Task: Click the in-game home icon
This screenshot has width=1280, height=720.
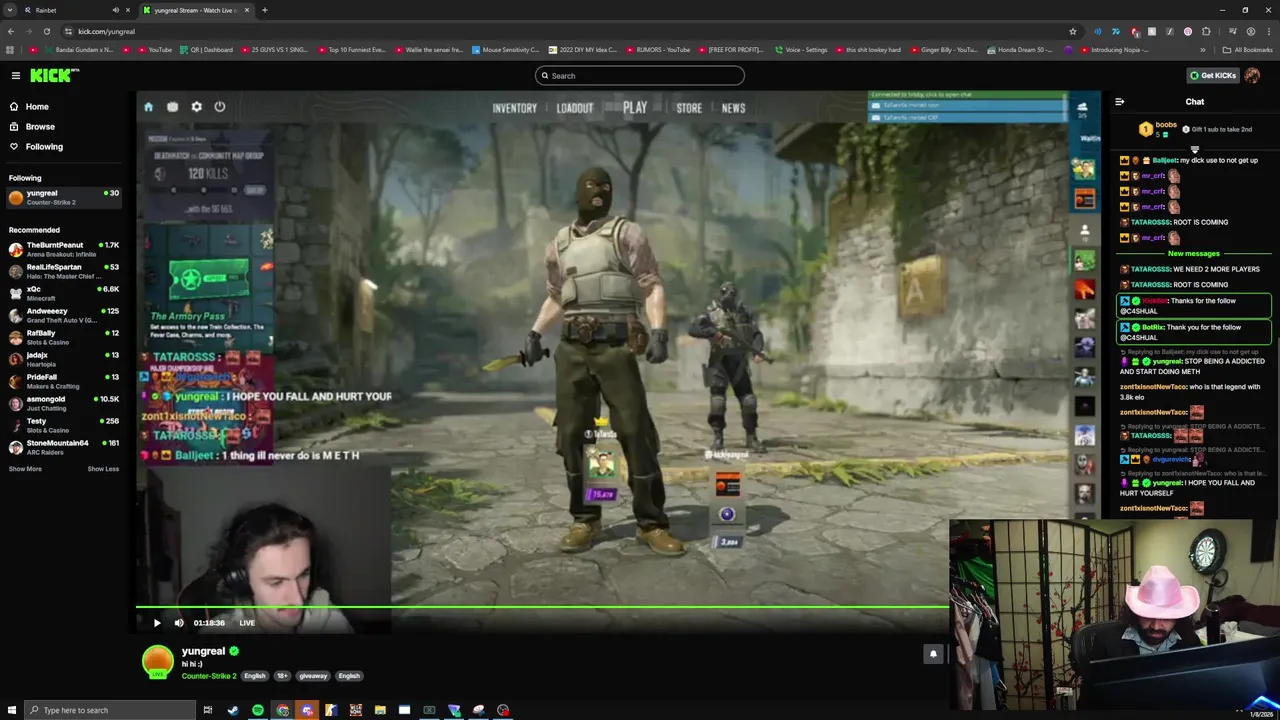Action: (148, 107)
